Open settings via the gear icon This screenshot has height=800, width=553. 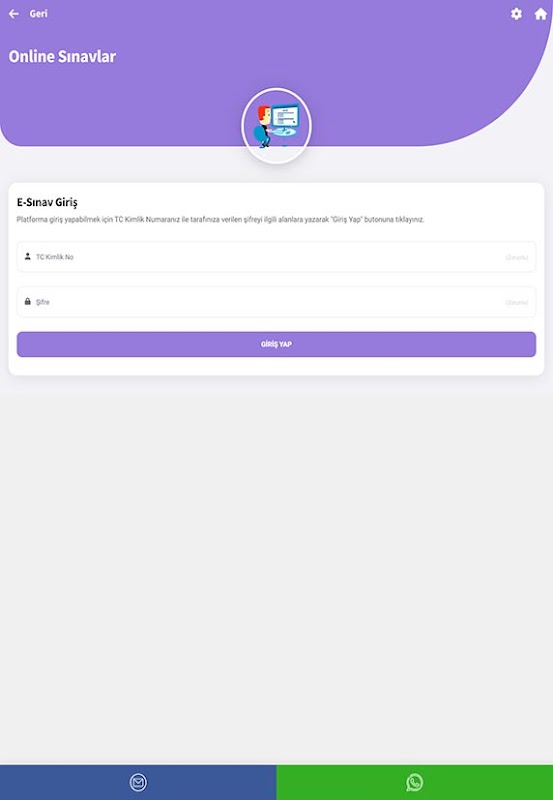point(516,14)
